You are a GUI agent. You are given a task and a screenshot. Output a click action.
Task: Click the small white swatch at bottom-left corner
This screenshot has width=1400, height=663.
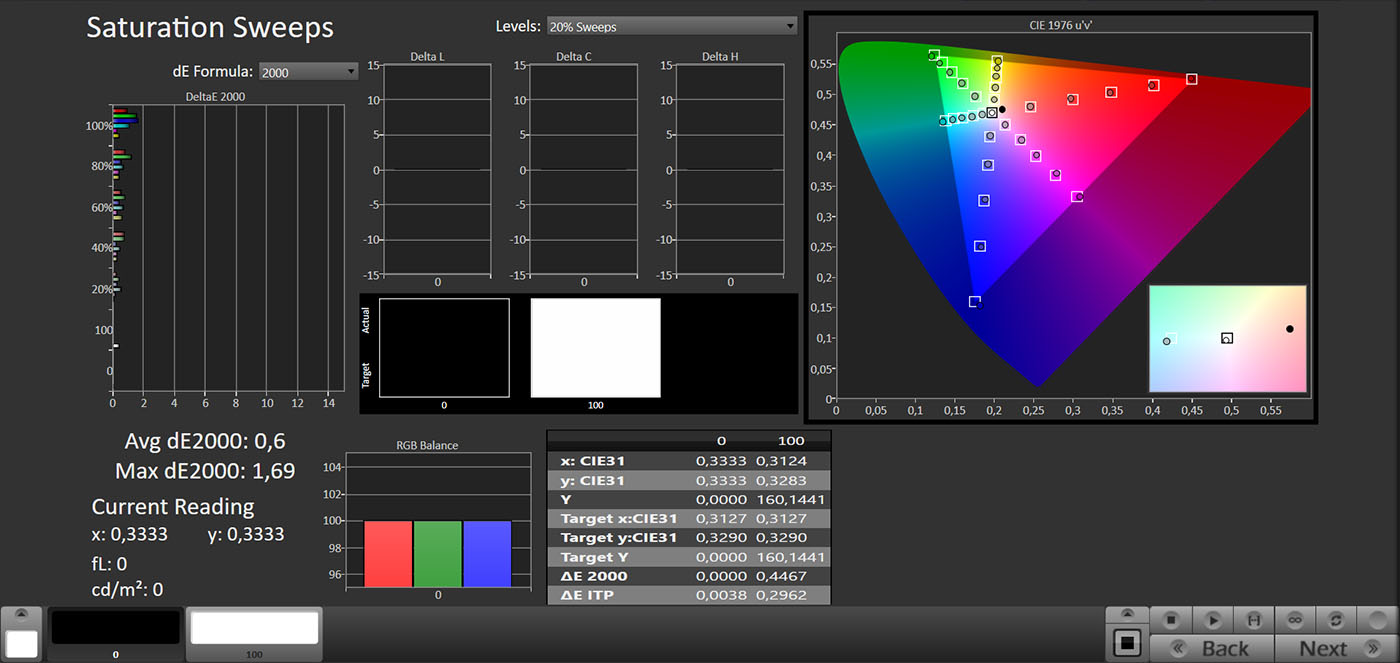pyautogui.click(x=22, y=643)
